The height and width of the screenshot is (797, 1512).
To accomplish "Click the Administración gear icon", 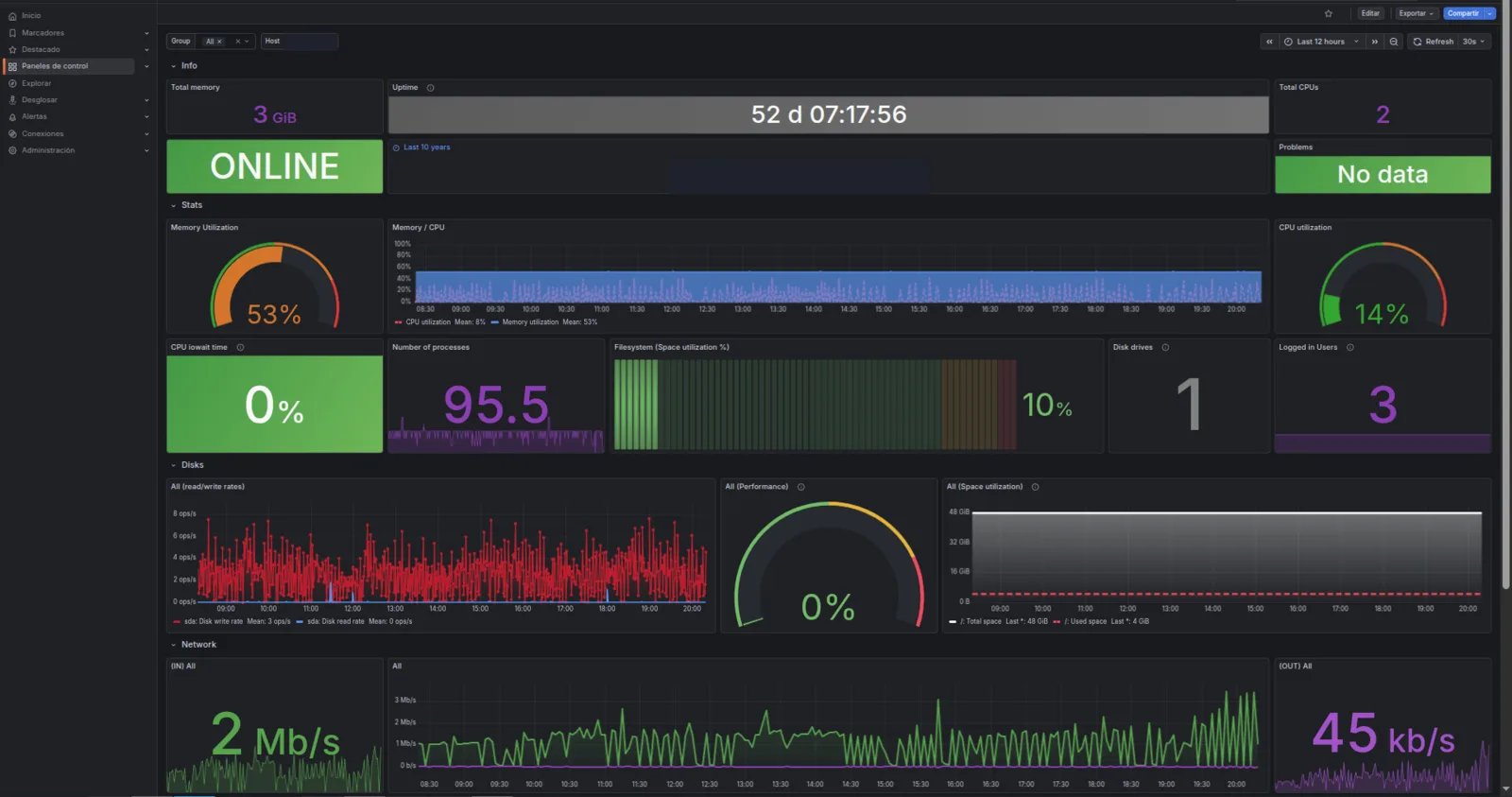I will pos(12,150).
